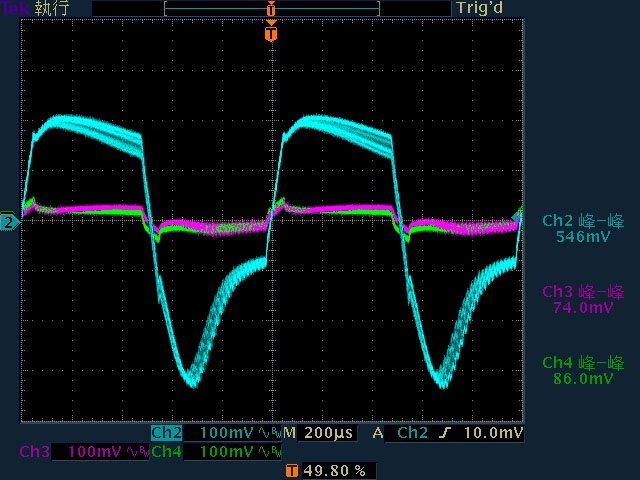The width and height of the screenshot is (640, 480).
Task: Click the orange trigger position T marker
Action: [271, 34]
